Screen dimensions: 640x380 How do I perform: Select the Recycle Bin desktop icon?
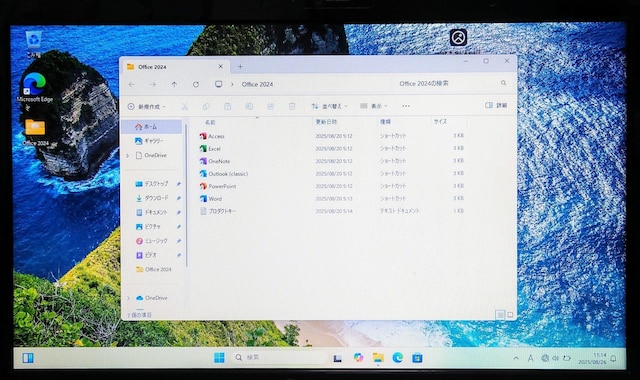pos(33,44)
